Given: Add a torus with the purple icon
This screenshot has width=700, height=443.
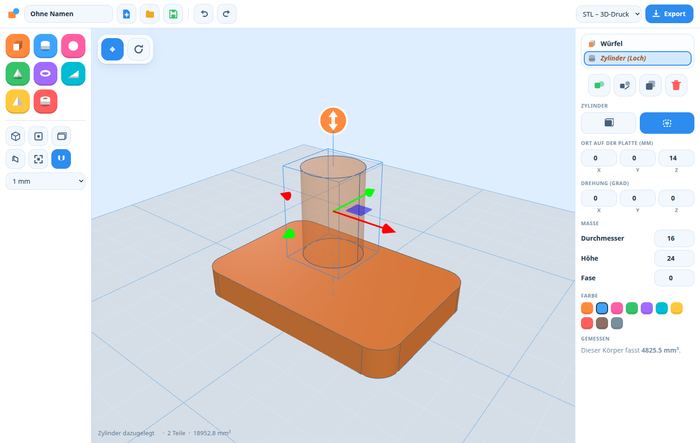Looking at the screenshot, I should [46, 74].
